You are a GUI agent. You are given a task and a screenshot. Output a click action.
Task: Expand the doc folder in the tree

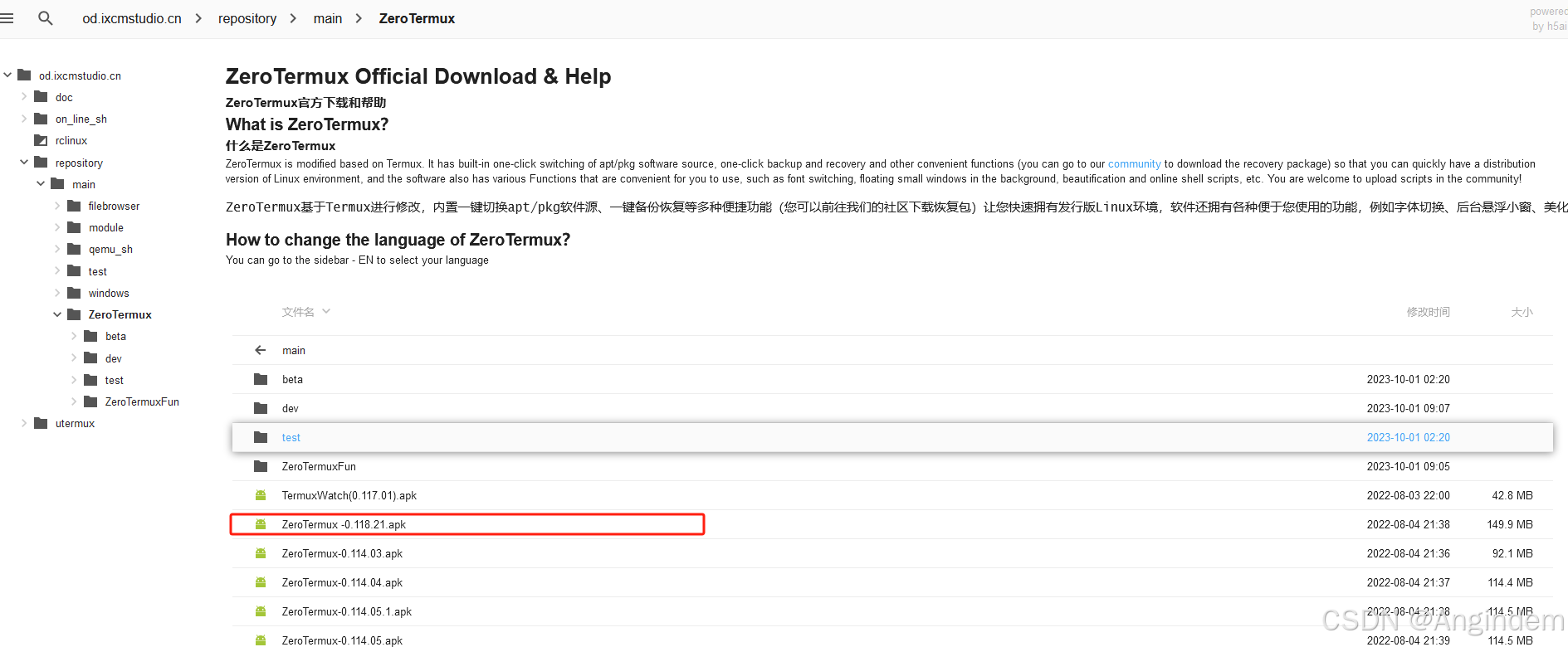pos(24,97)
